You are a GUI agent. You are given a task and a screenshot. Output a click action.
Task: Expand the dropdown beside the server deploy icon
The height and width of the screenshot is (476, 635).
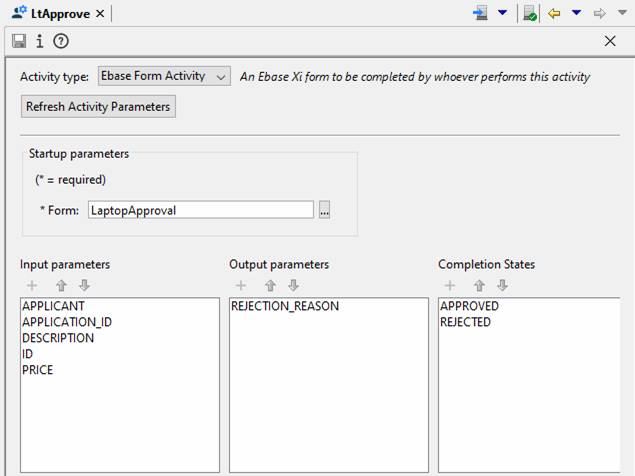coord(503,13)
